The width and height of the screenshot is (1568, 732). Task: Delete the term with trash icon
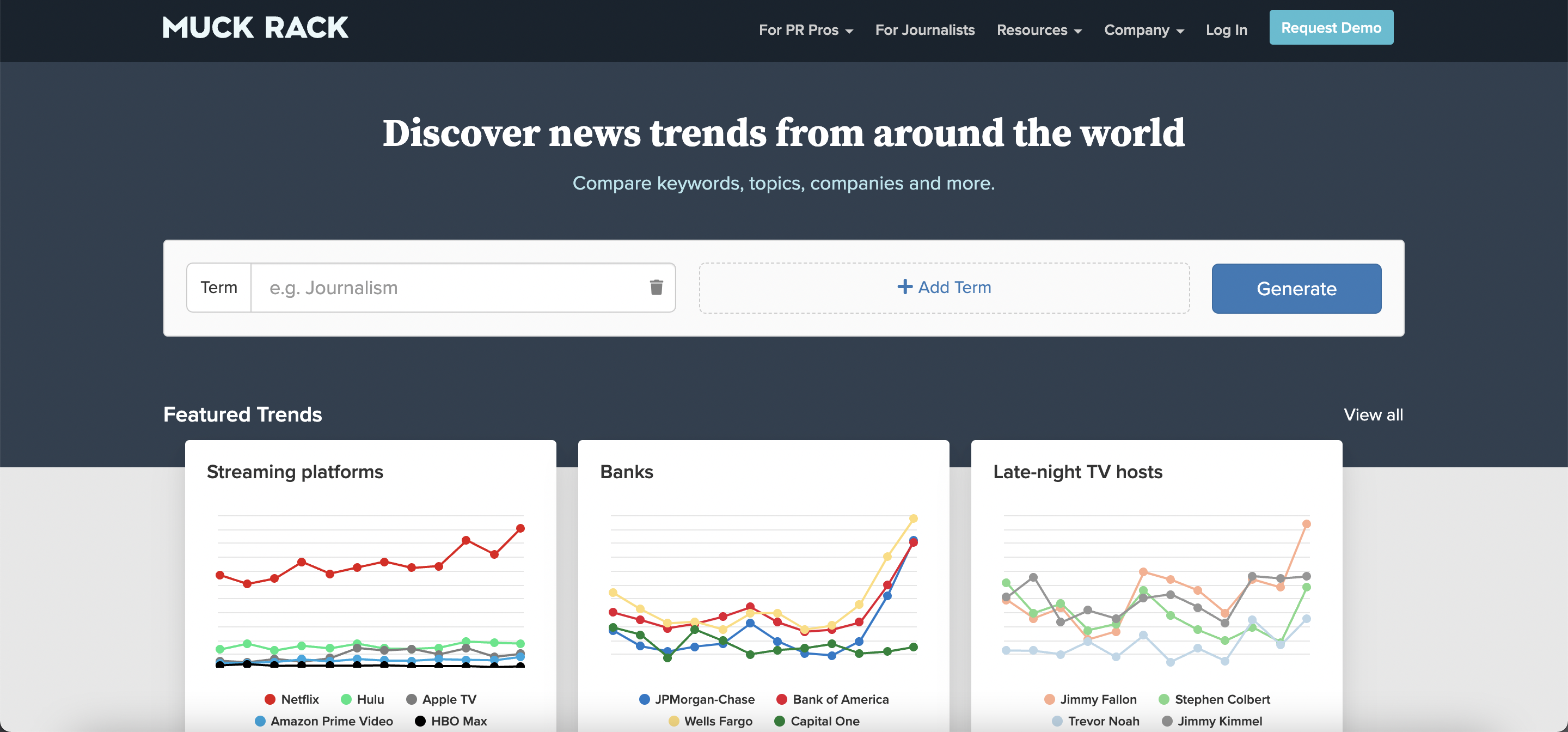[x=656, y=288]
